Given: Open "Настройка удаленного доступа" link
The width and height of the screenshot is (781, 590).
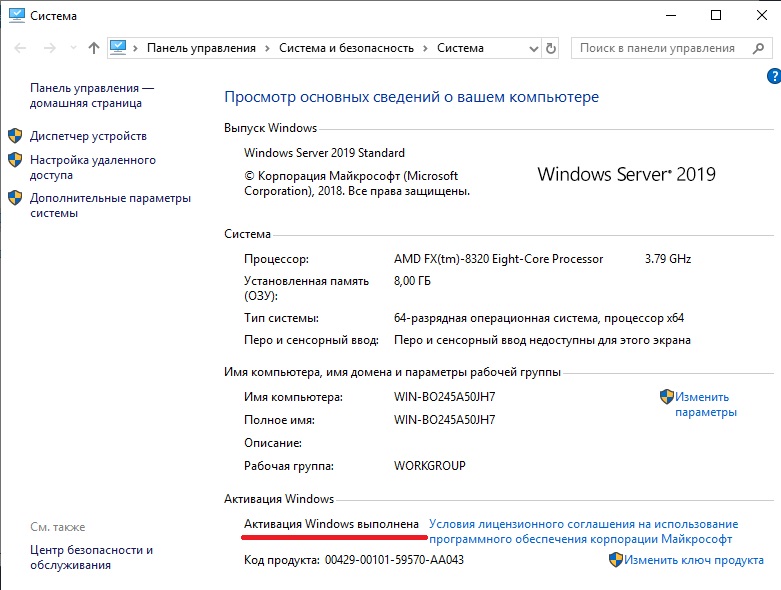Looking at the screenshot, I should [92, 167].
